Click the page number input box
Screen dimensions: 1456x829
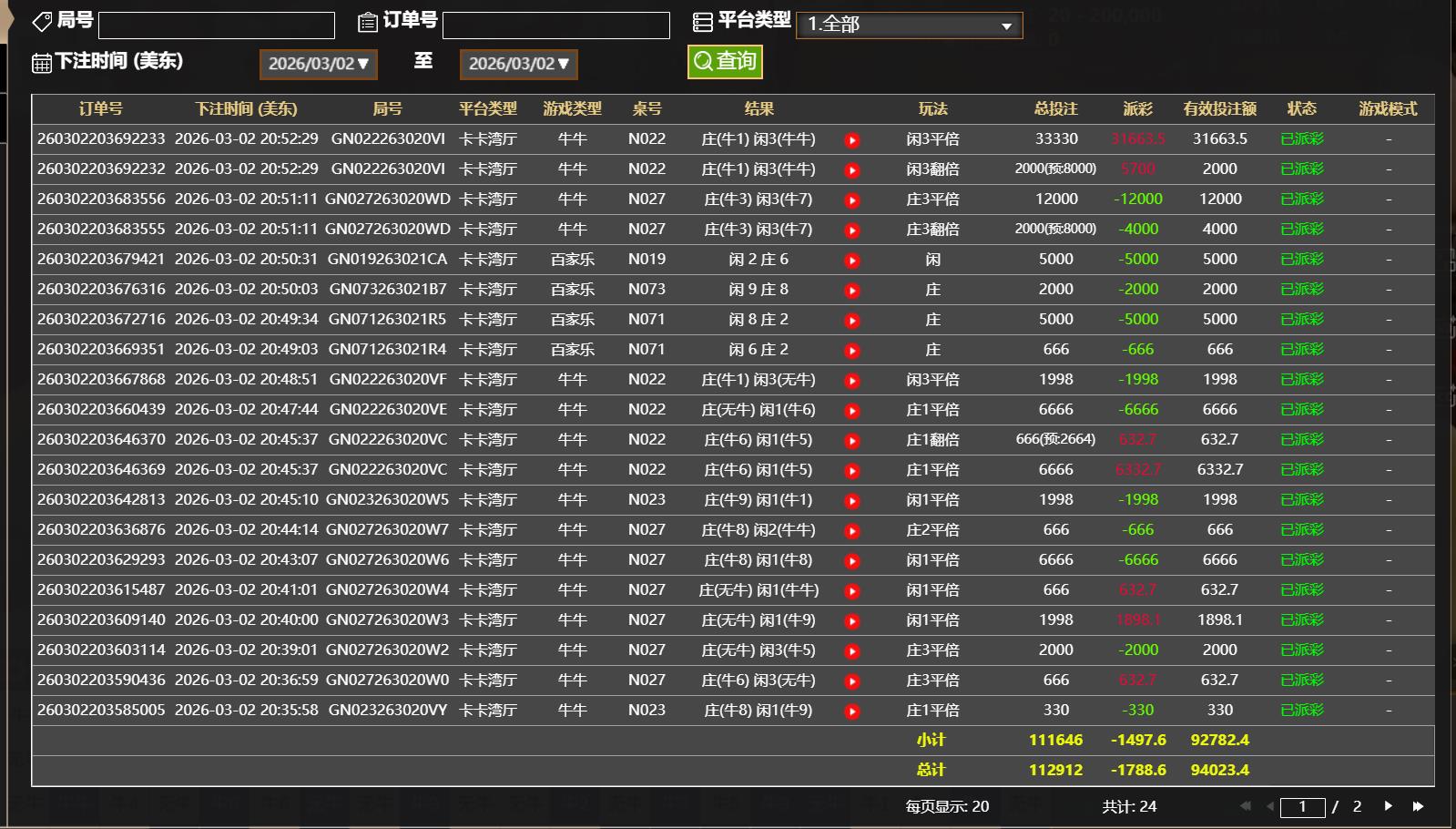pyautogui.click(x=1302, y=807)
